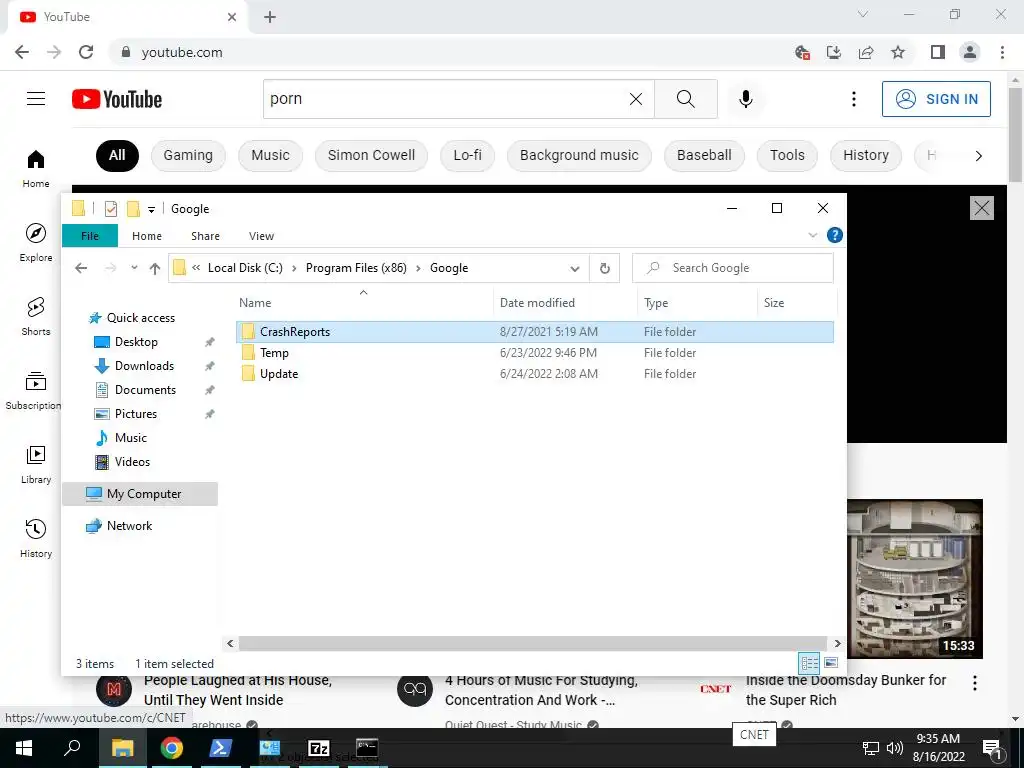Image resolution: width=1024 pixels, height=768 pixels.
Task: Open the View ribbon tab
Action: click(261, 236)
